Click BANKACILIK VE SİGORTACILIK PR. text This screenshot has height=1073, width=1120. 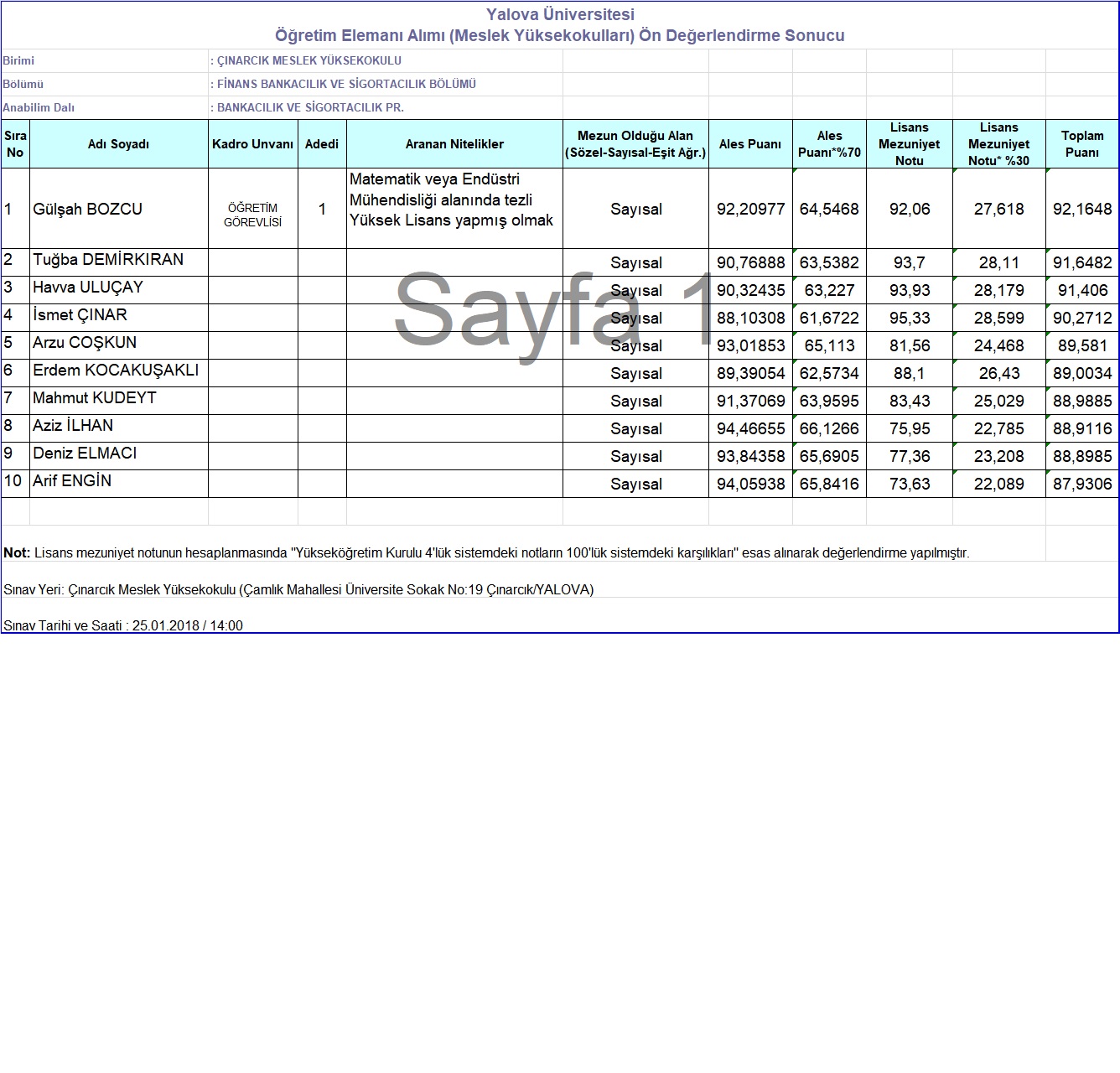[310, 107]
